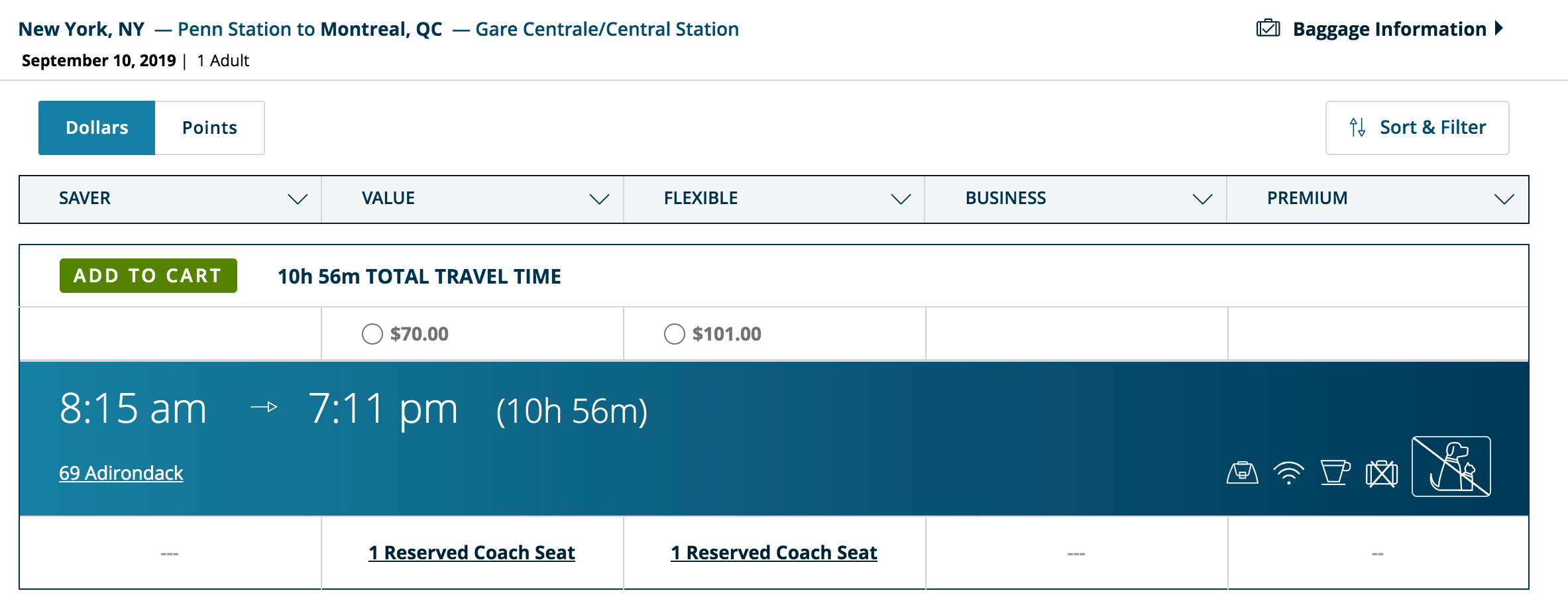Click the arrow after Baggage Information
This screenshot has width=1568, height=607.
pyautogui.click(x=1499, y=28)
